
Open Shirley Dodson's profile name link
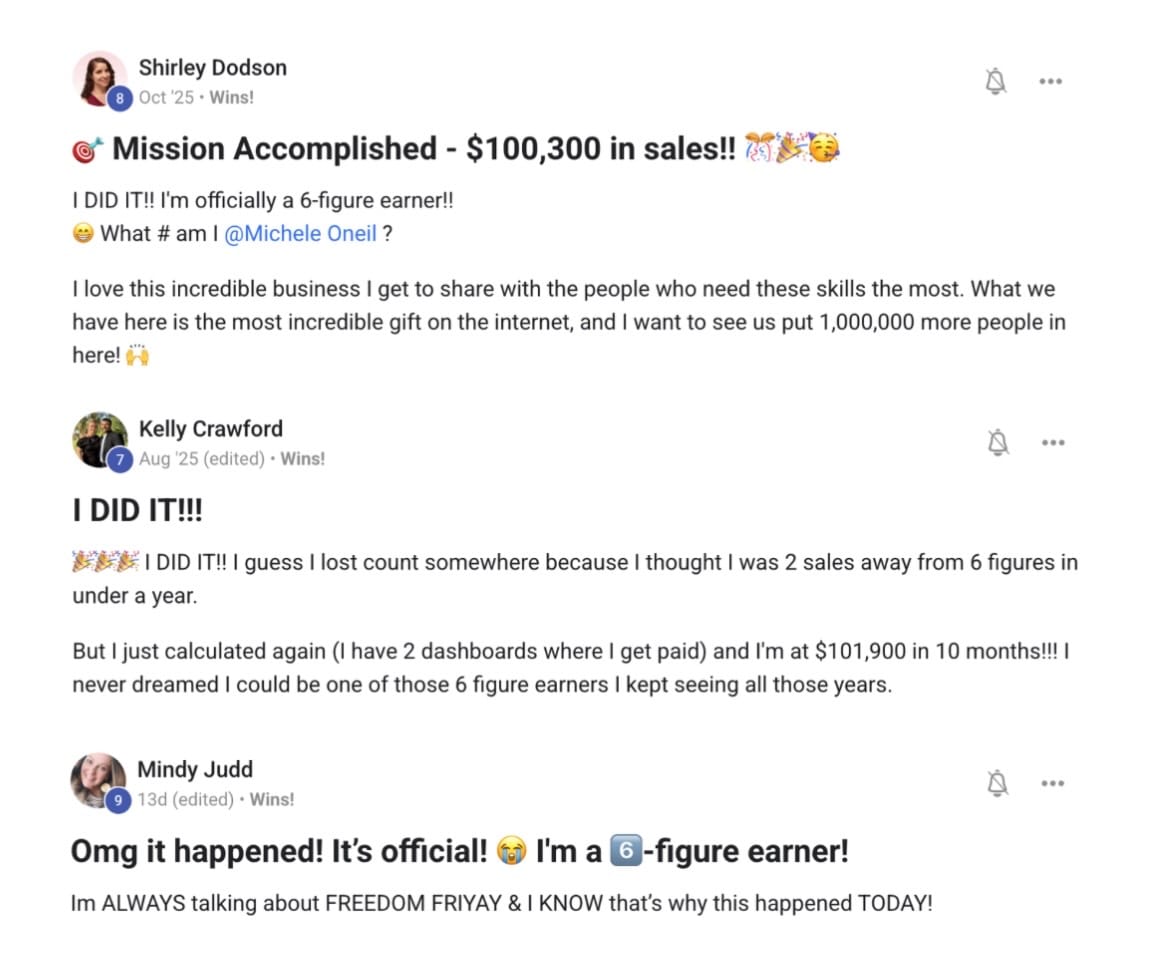pos(212,68)
